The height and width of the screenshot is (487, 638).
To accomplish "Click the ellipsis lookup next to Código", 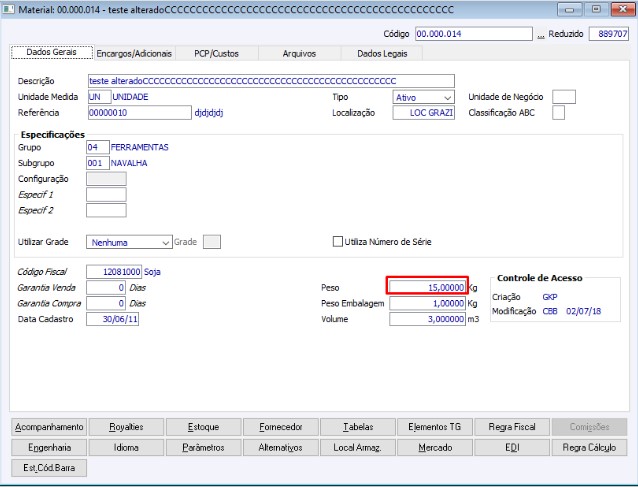I will (x=541, y=35).
